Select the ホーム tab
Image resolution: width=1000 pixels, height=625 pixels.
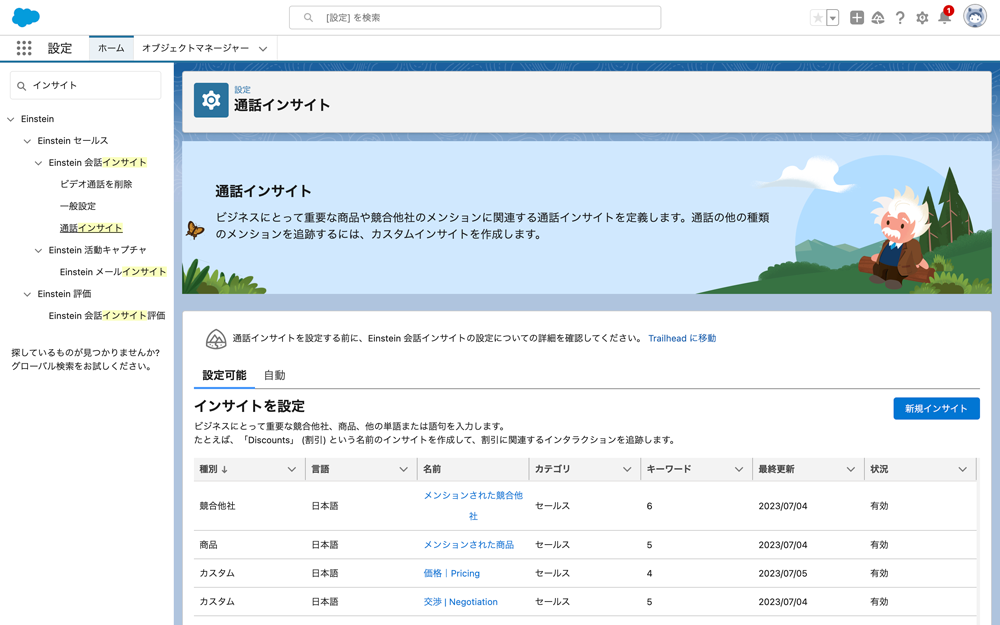coord(111,48)
